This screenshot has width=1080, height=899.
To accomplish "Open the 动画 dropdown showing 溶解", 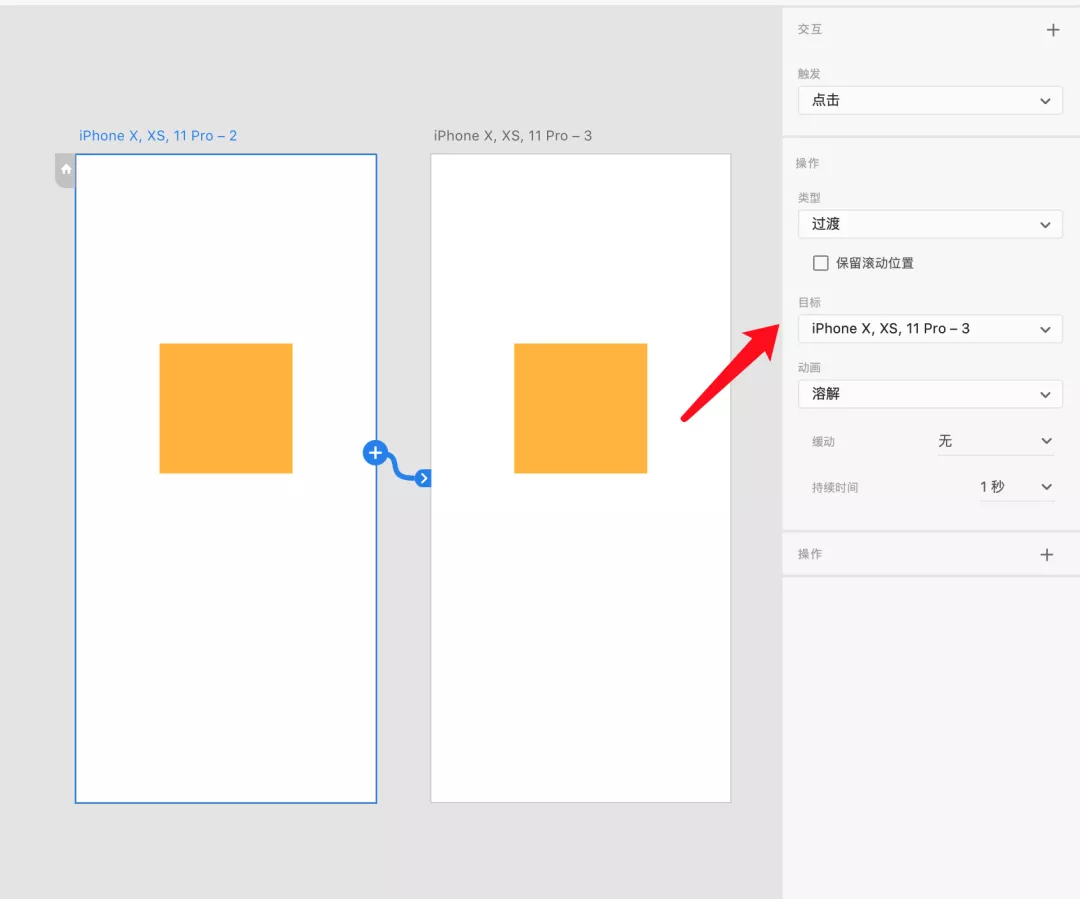I will coord(930,394).
